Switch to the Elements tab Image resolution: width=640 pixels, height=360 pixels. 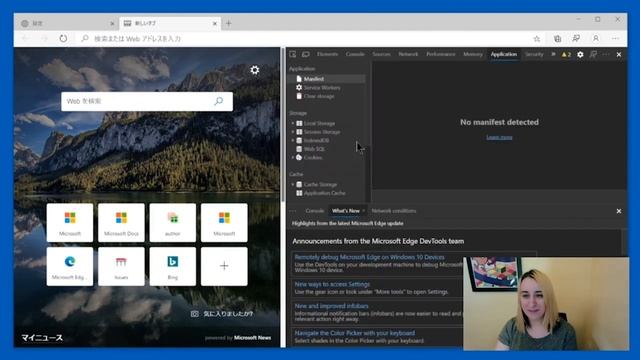pyautogui.click(x=327, y=54)
